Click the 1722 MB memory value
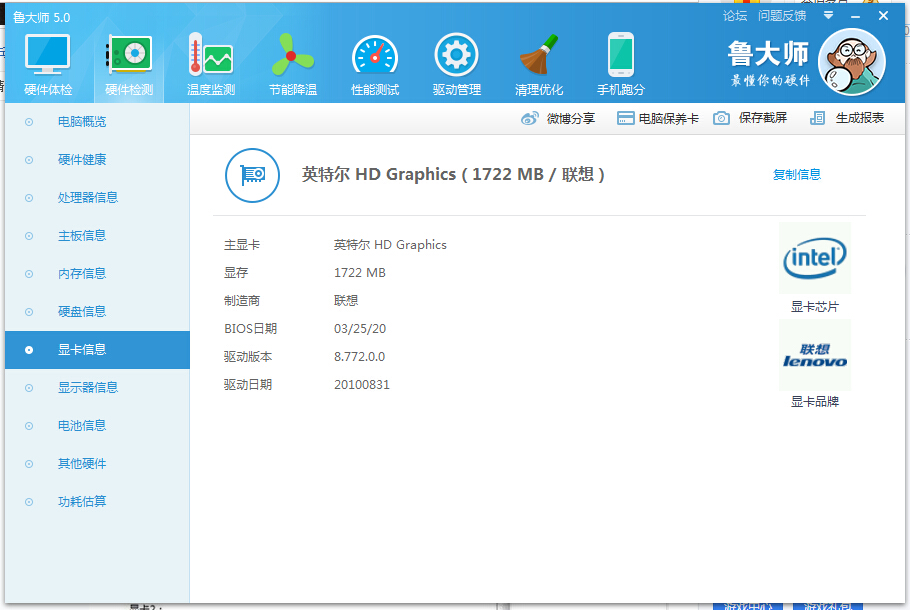910x610 pixels. (x=360, y=273)
